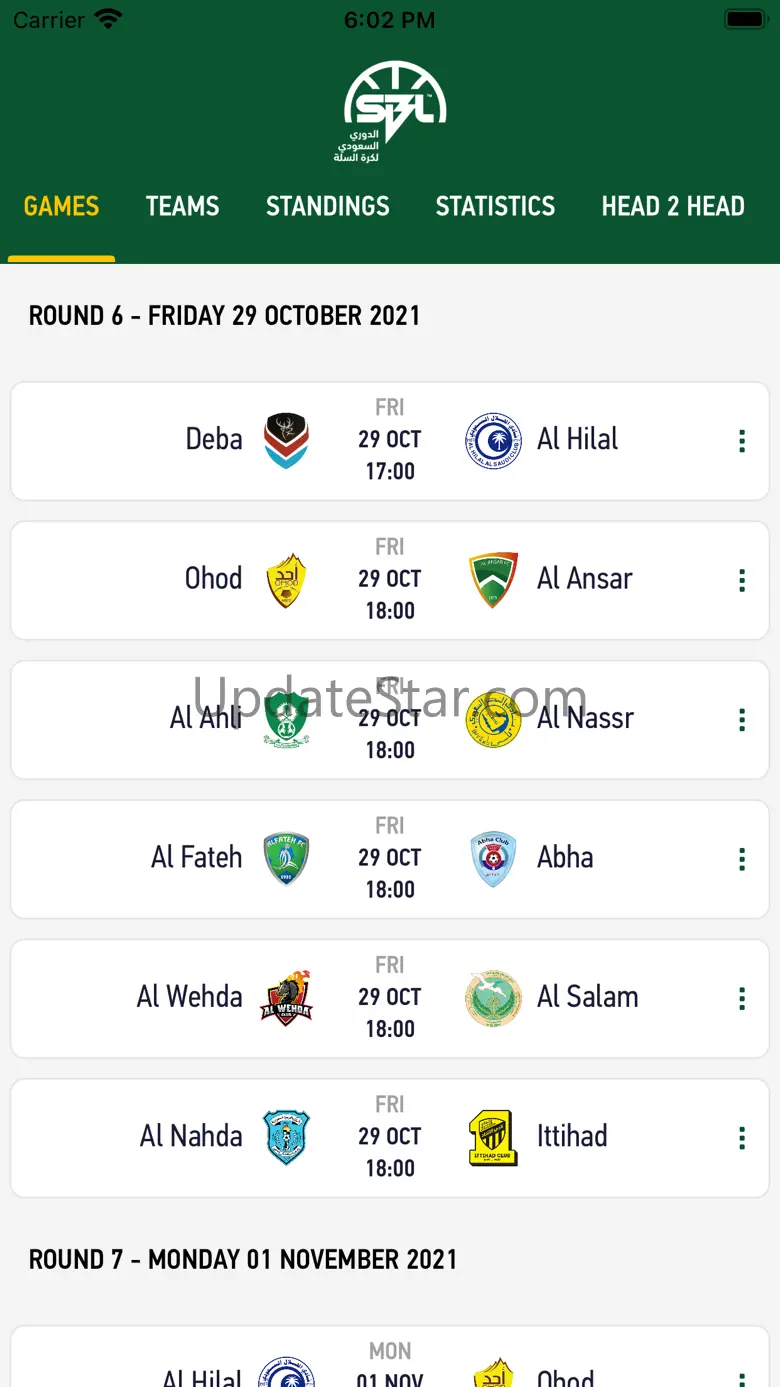Open the Standings tab
The width and height of the screenshot is (780, 1387).
327,207
